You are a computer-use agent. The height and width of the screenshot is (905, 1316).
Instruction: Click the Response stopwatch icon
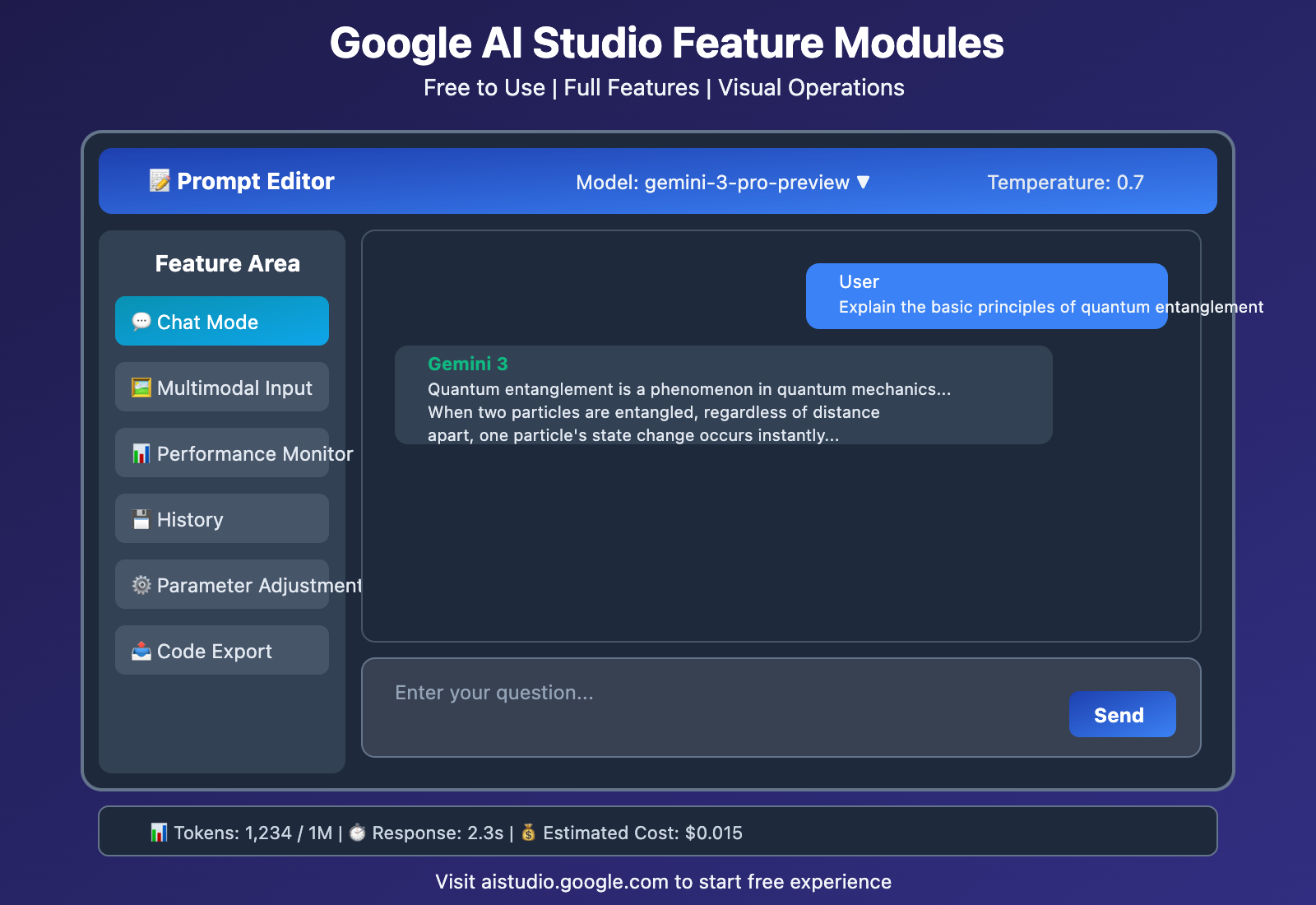(357, 833)
